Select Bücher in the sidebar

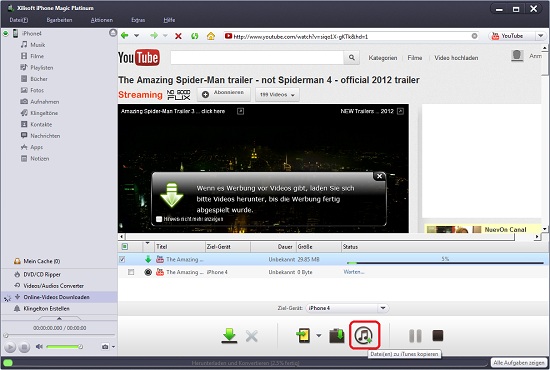(39, 79)
